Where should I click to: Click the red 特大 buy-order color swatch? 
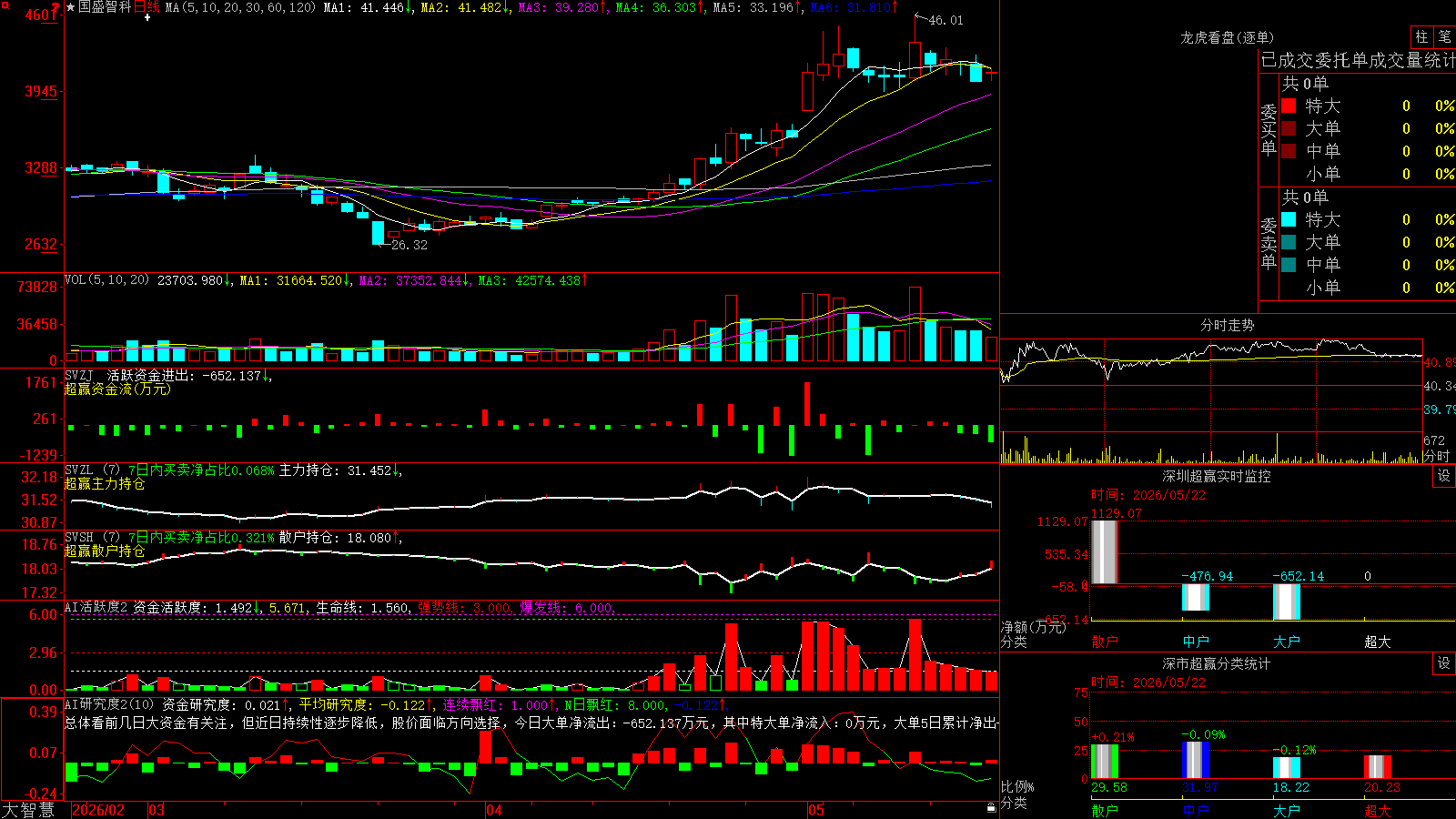click(x=1289, y=106)
